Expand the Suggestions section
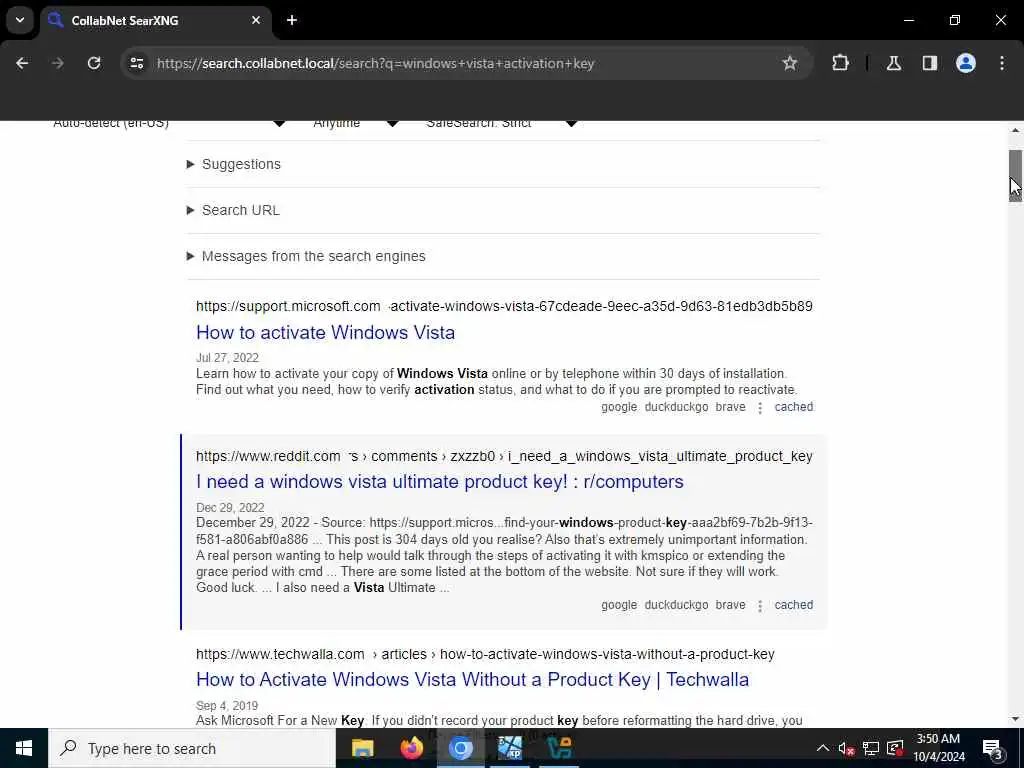This screenshot has width=1024, height=768. tap(234, 164)
